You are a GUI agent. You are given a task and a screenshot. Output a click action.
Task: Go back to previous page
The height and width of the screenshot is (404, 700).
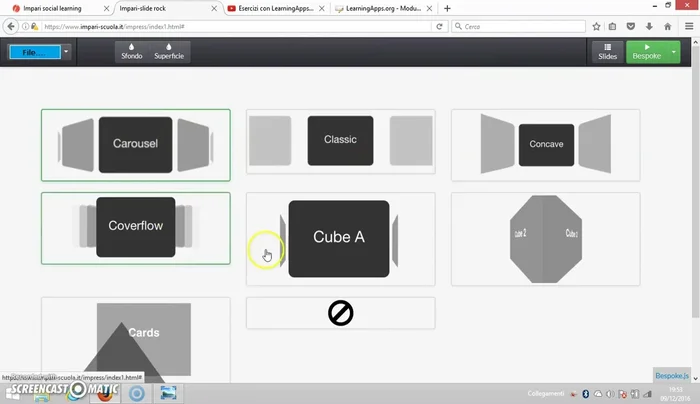(x=11, y=26)
